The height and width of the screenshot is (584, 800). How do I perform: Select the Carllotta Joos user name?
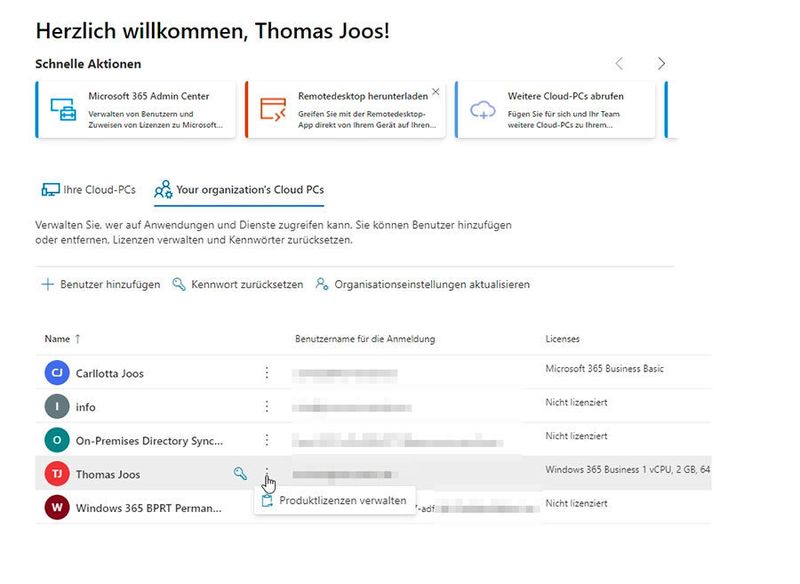click(110, 373)
